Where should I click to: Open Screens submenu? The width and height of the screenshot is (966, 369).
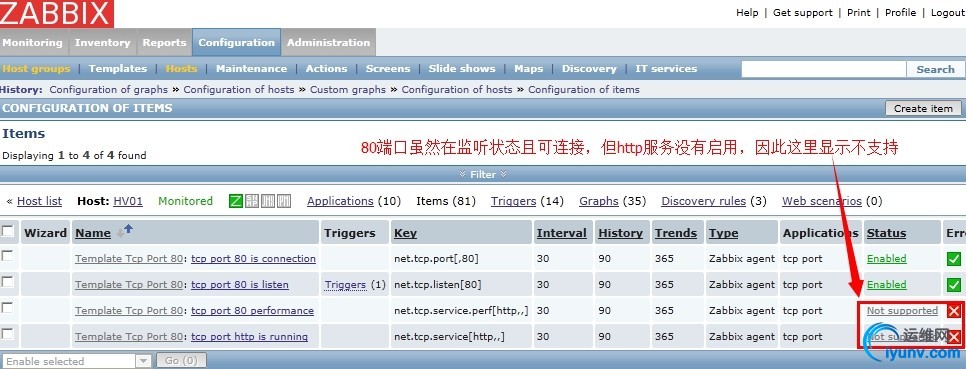tap(388, 68)
